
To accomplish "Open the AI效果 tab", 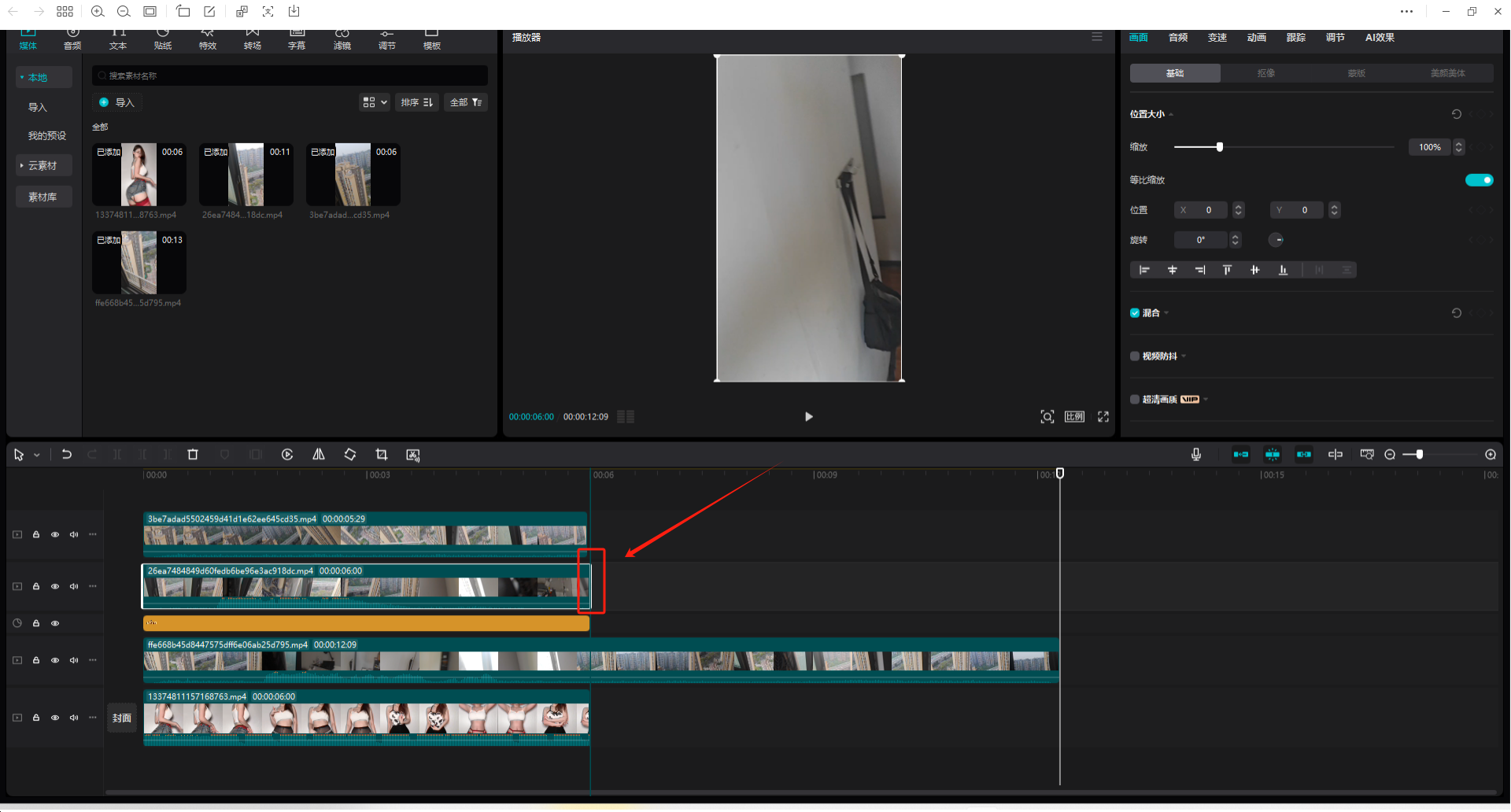I will [x=1380, y=38].
